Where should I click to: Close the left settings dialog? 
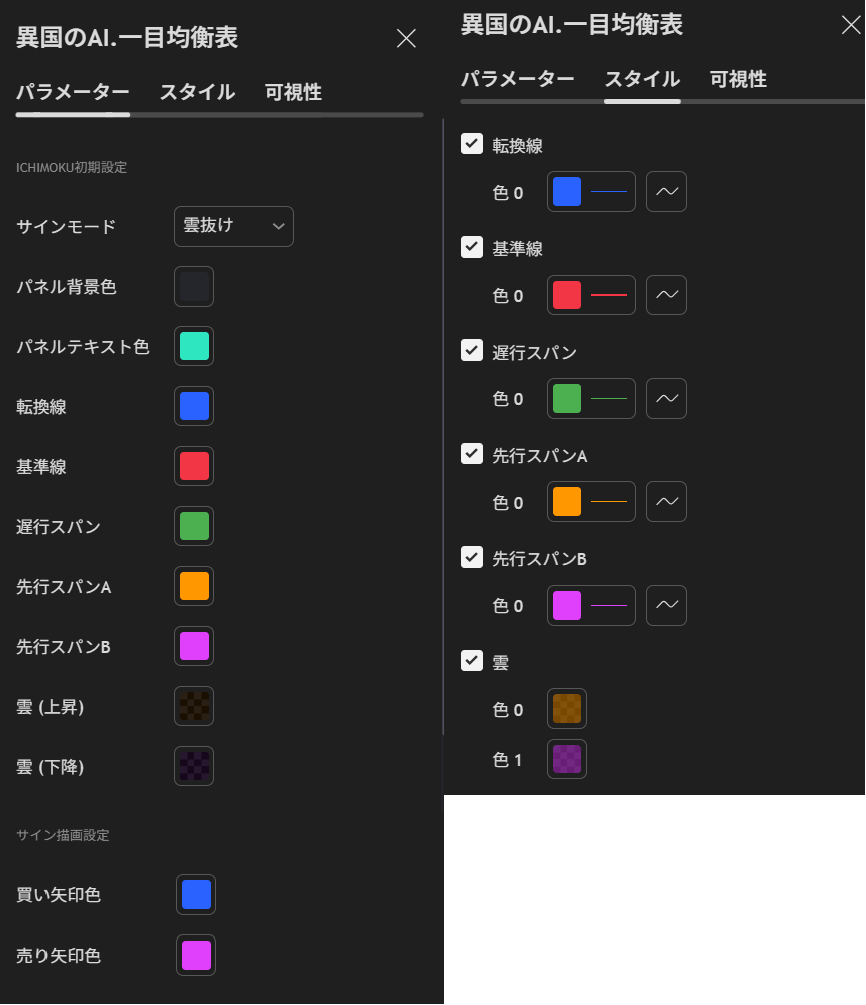[406, 38]
